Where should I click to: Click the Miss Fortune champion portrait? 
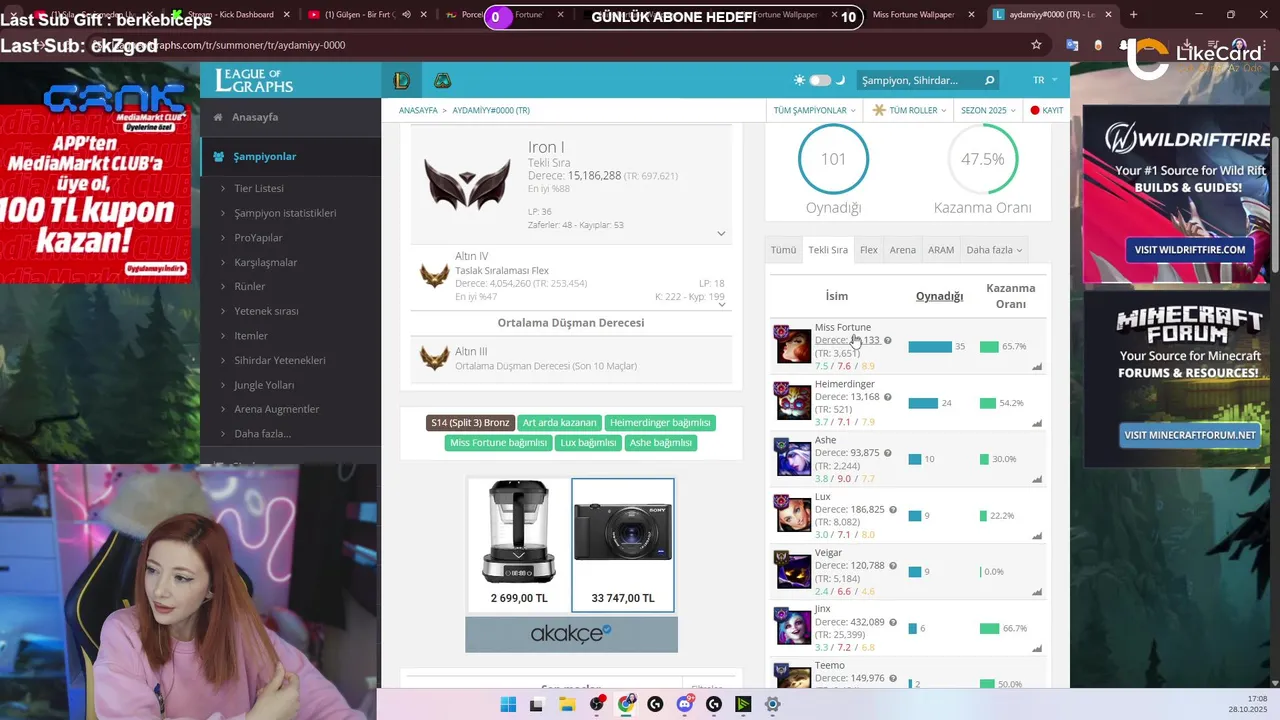coord(793,345)
